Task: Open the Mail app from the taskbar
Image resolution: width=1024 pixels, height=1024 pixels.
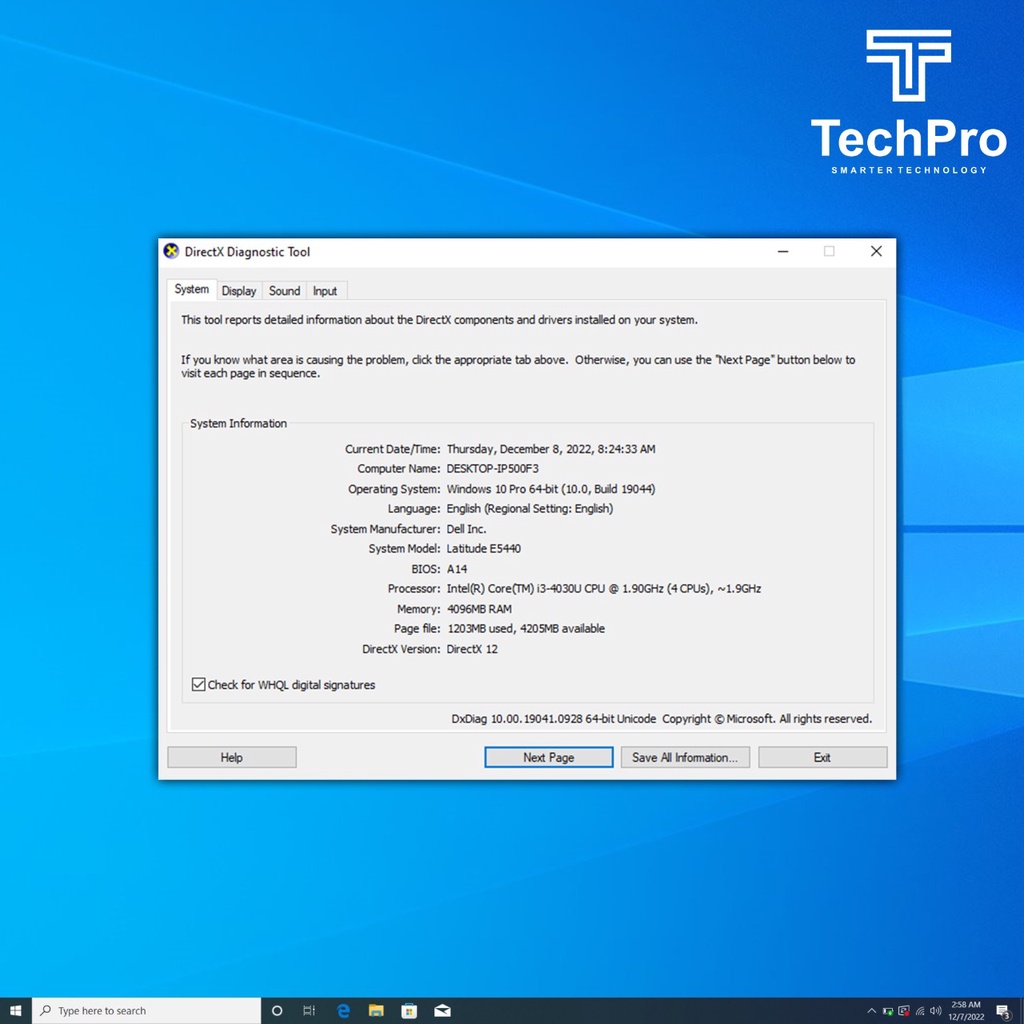Action: (x=442, y=1010)
